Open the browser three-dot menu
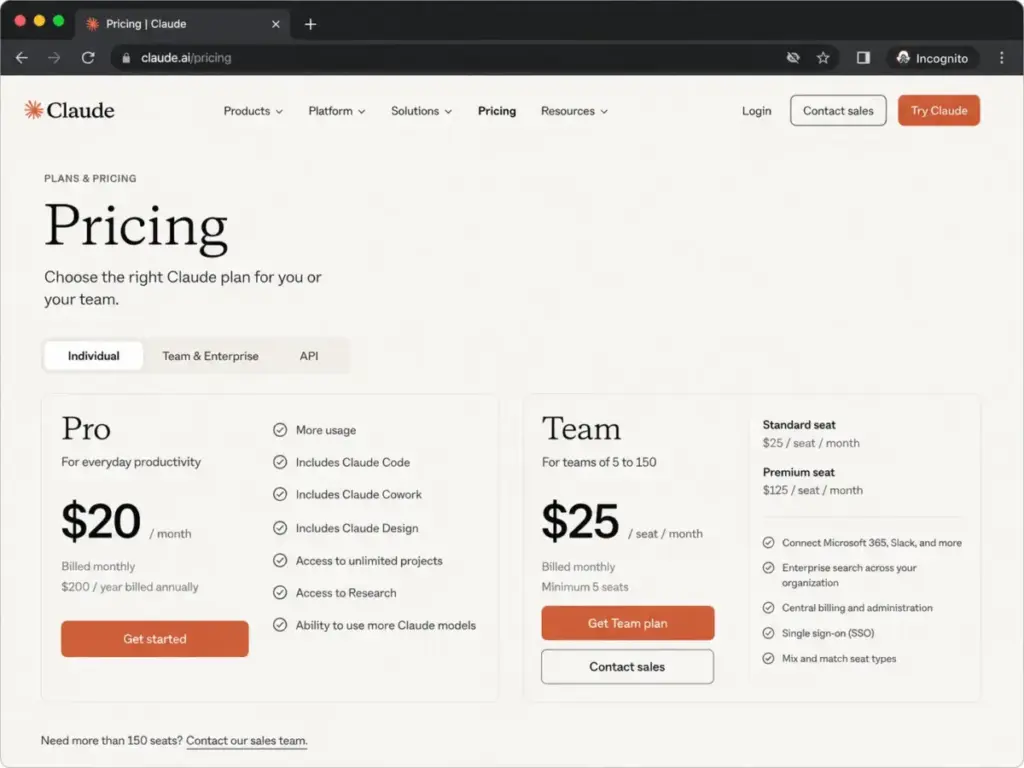Viewport: 1024px width, 768px height. click(x=1001, y=58)
